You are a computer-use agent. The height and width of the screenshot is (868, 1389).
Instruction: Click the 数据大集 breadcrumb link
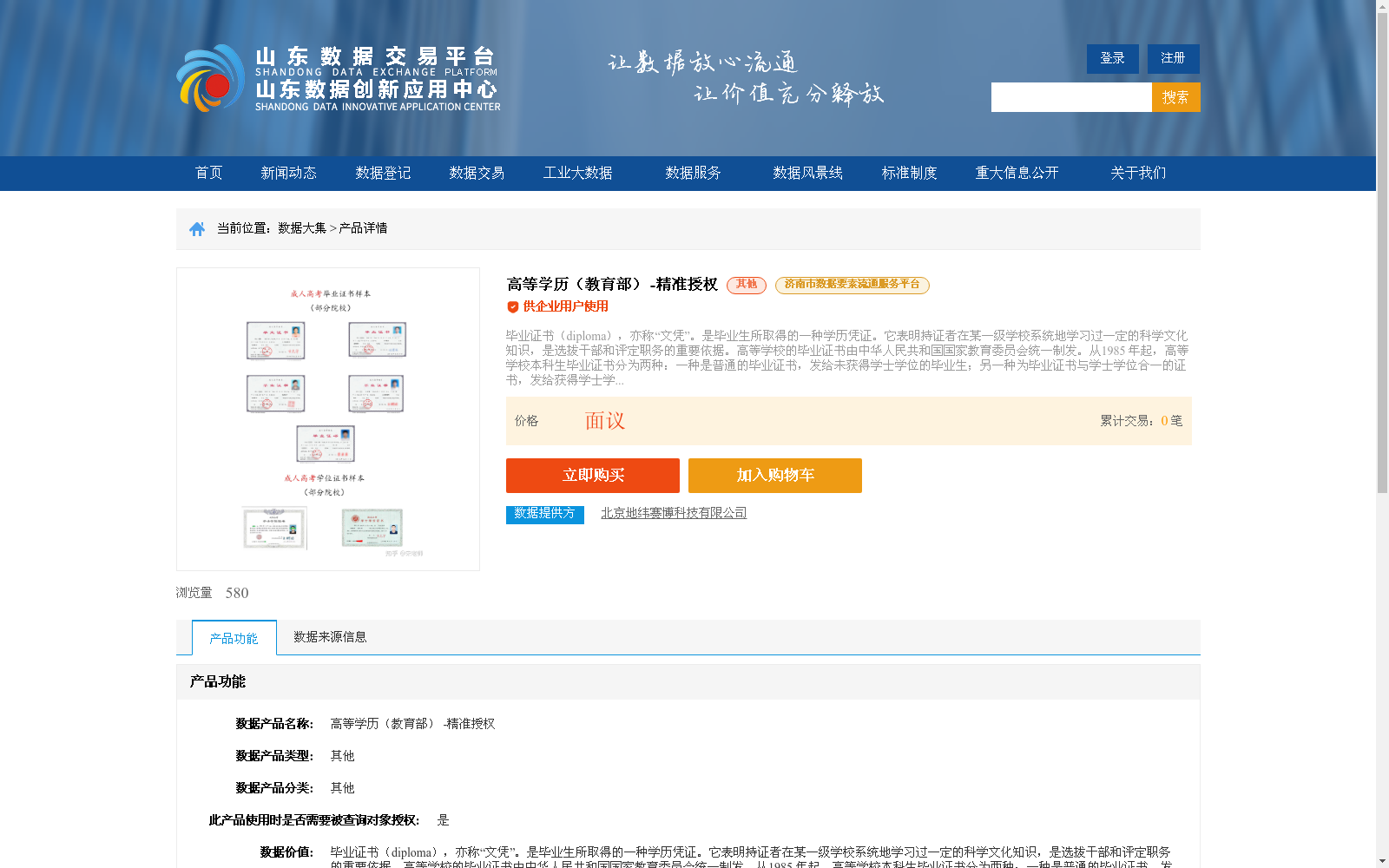(x=301, y=228)
